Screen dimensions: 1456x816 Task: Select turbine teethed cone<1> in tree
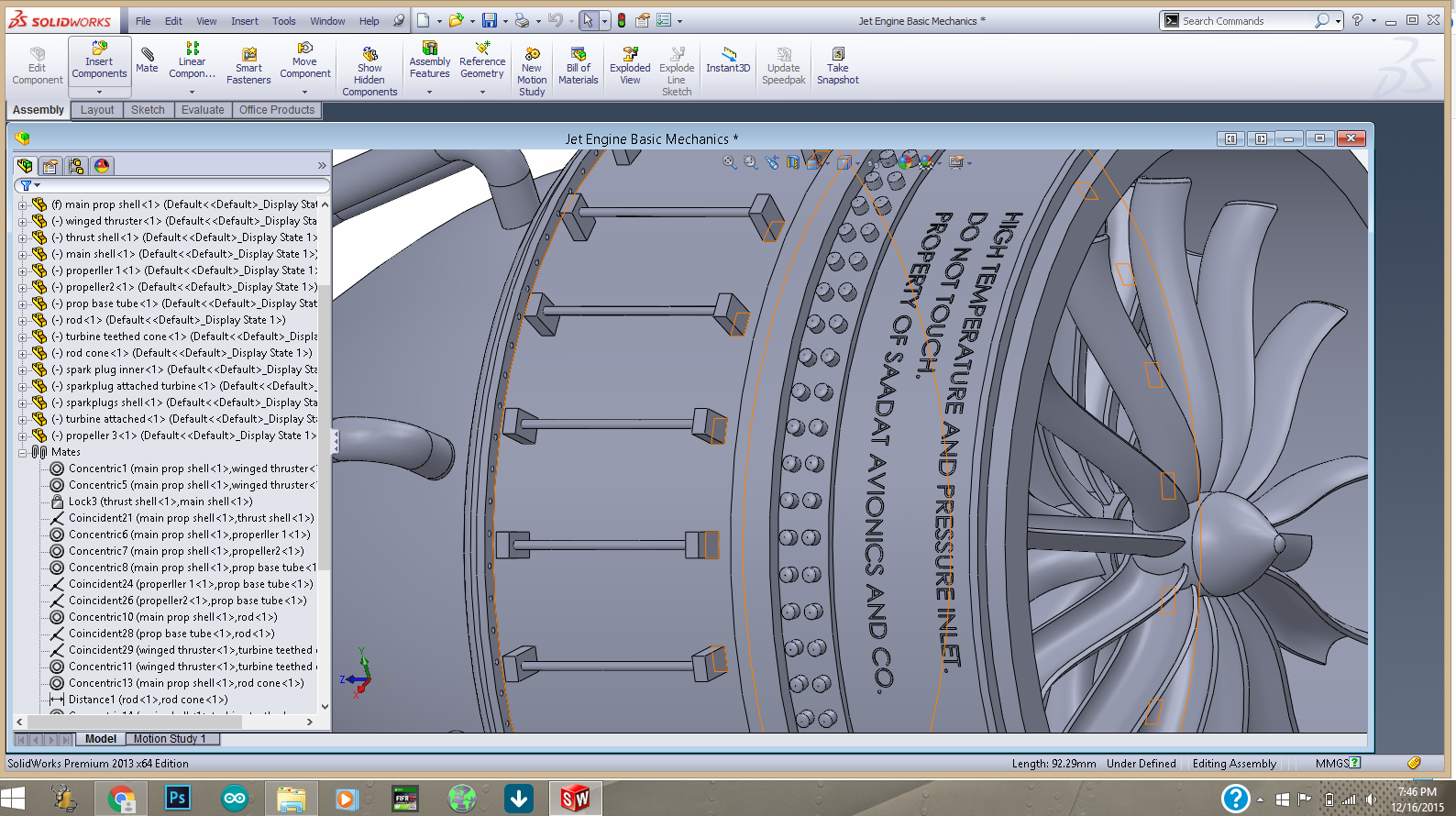coord(185,336)
